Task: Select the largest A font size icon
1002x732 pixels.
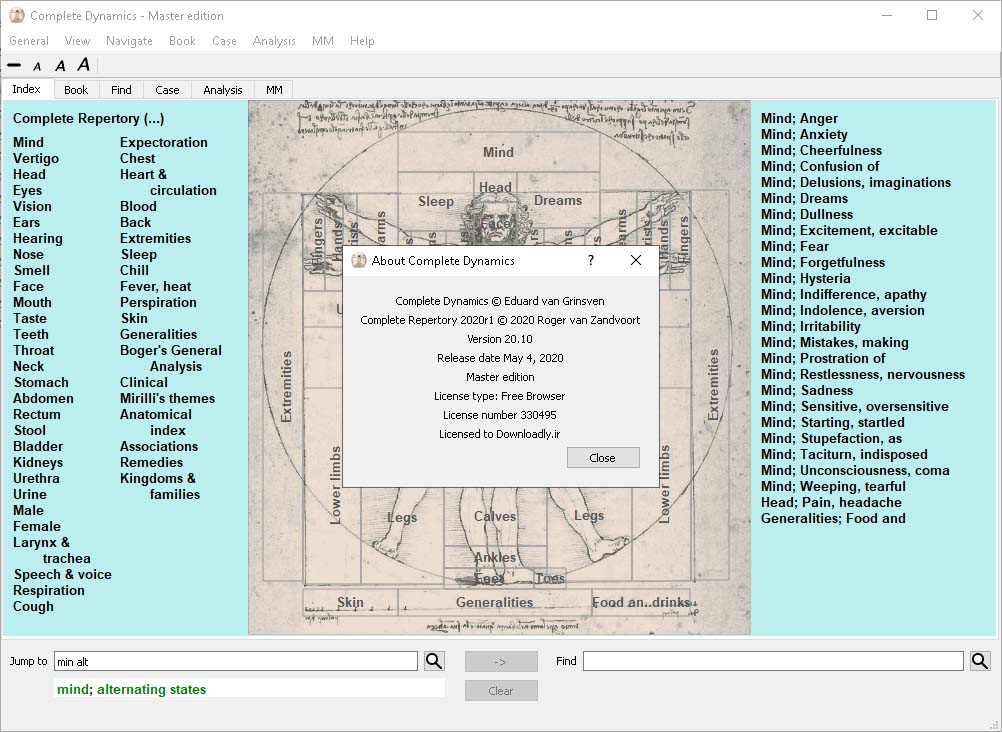Action: [x=84, y=65]
